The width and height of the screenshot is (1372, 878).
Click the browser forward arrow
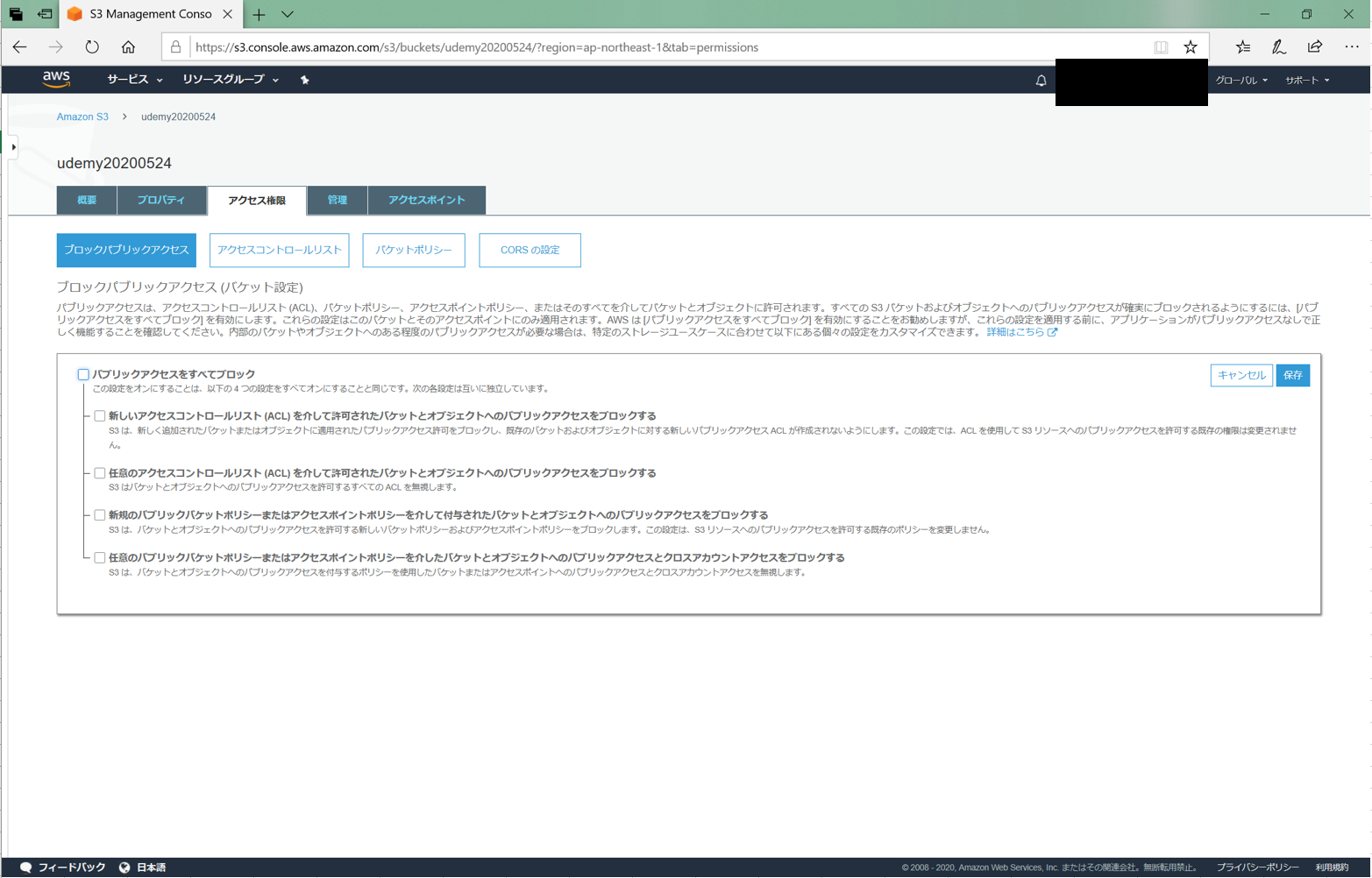click(55, 47)
